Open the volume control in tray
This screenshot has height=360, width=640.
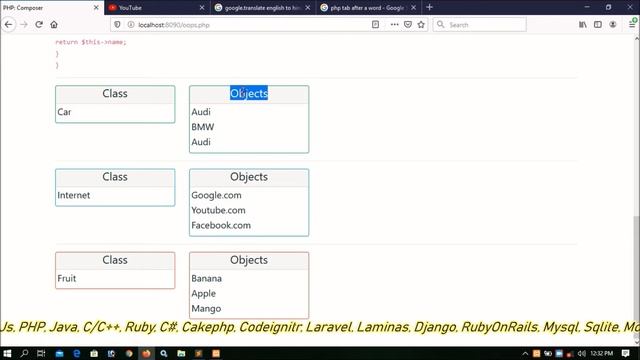click(x=581, y=353)
